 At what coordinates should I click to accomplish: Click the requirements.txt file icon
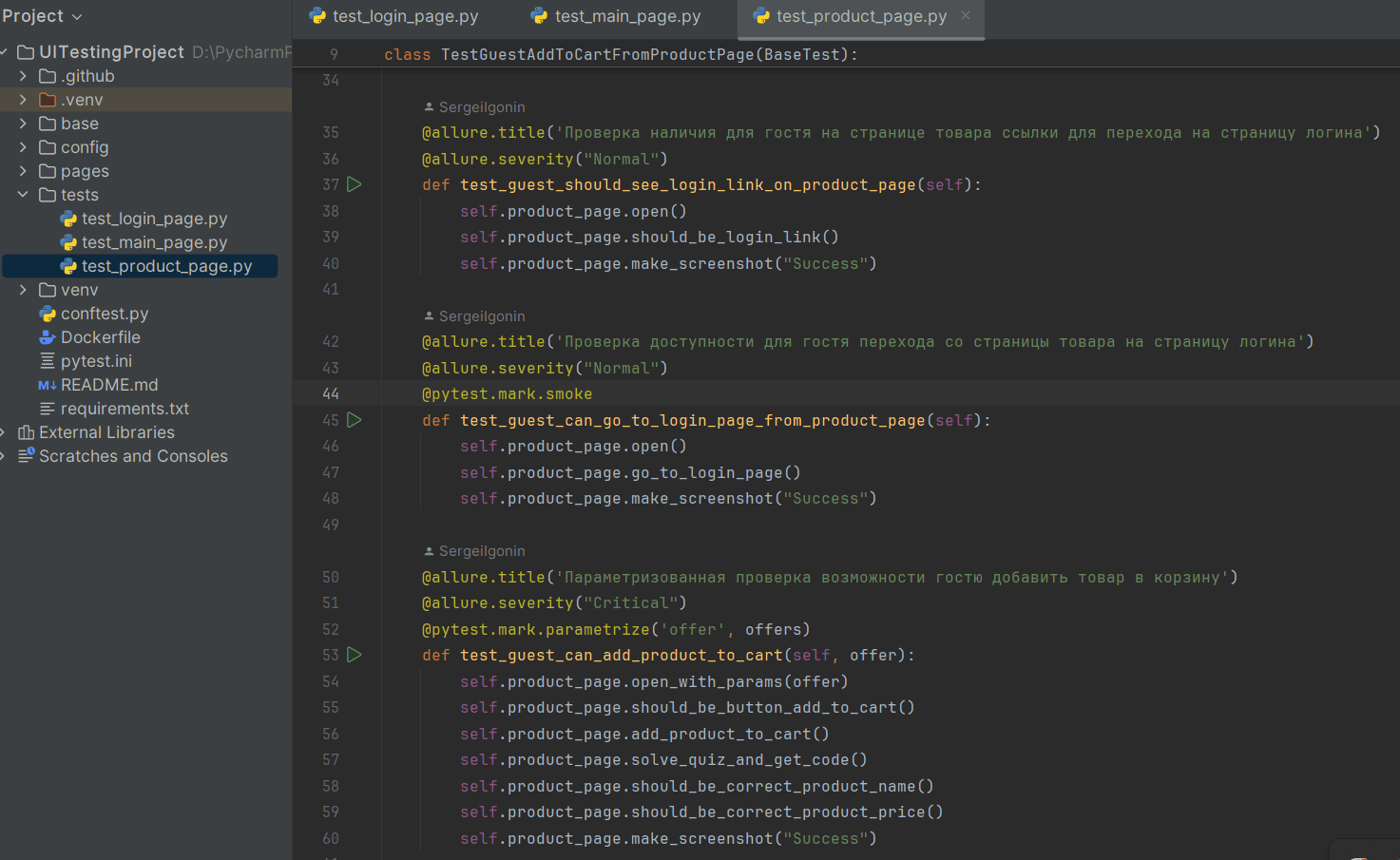(48, 409)
